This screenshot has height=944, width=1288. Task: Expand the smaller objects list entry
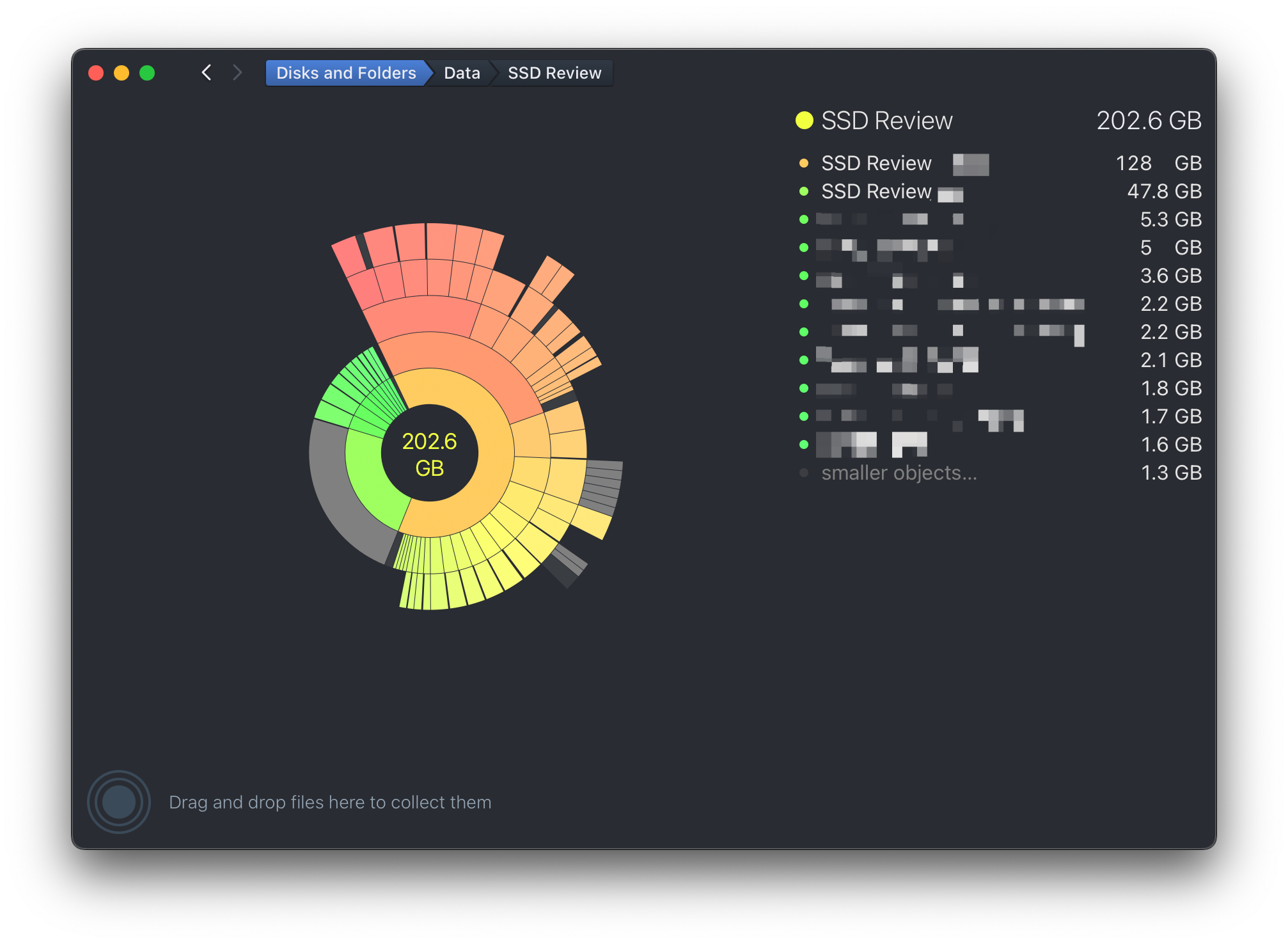pos(899,473)
